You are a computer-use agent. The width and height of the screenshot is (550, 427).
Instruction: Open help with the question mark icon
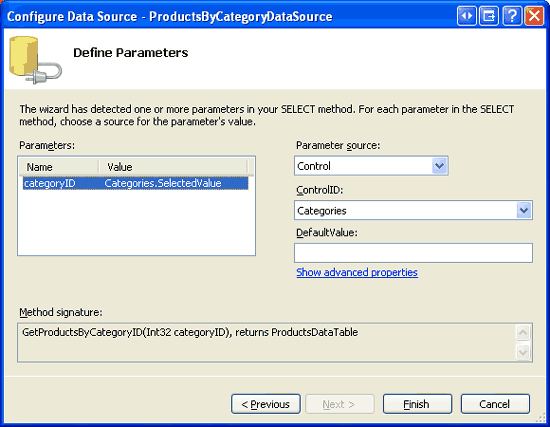click(x=512, y=16)
